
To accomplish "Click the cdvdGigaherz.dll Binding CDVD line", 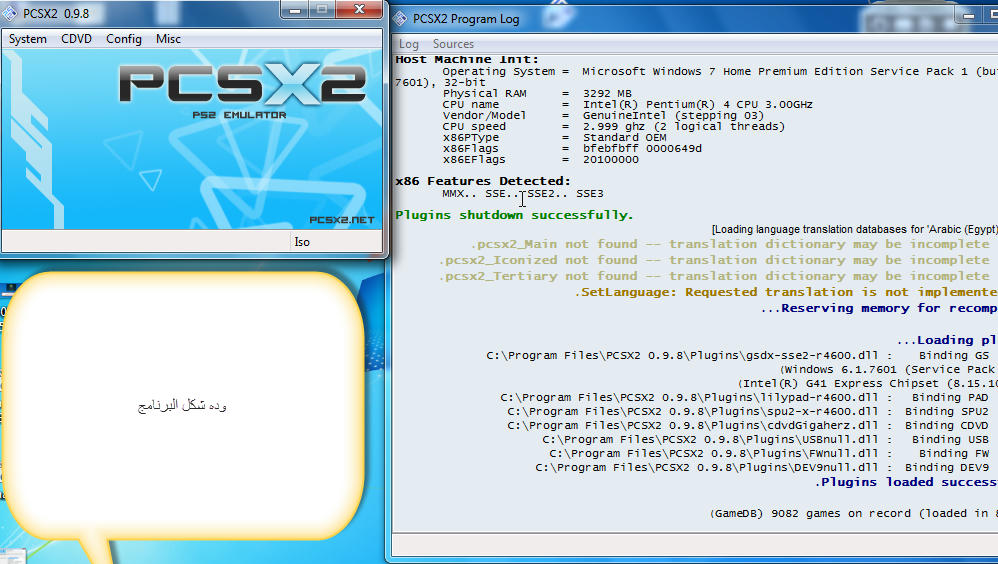I will tap(748, 426).
